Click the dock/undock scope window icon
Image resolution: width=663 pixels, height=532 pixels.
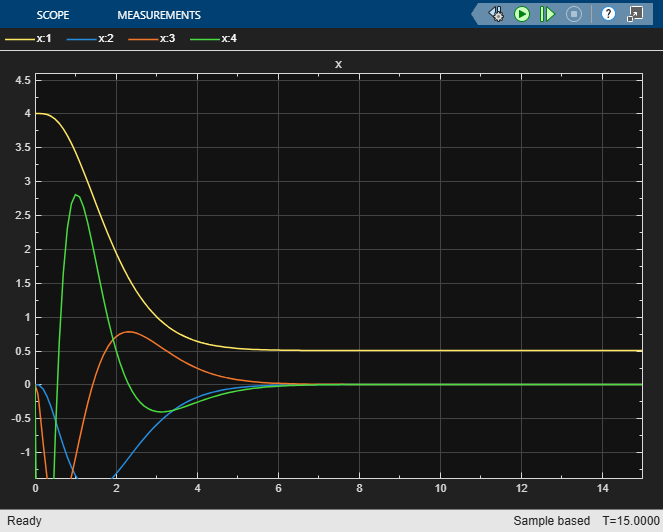pyautogui.click(x=634, y=14)
